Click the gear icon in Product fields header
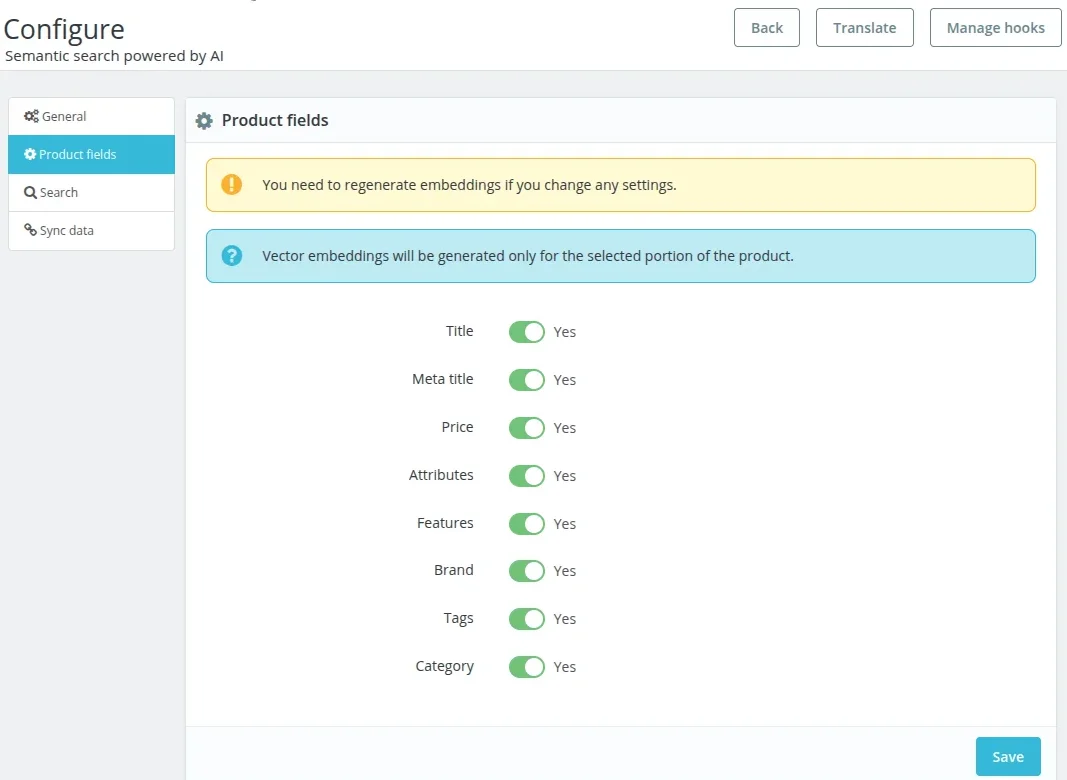This screenshot has width=1067, height=780. coord(204,121)
